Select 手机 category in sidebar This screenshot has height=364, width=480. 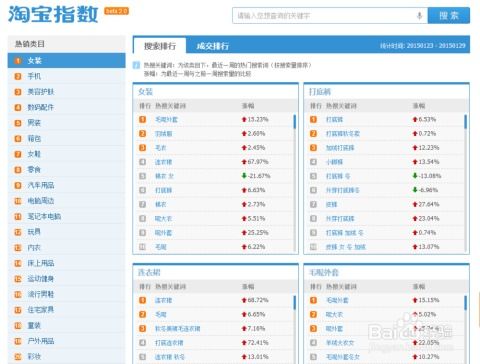(67, 76)
